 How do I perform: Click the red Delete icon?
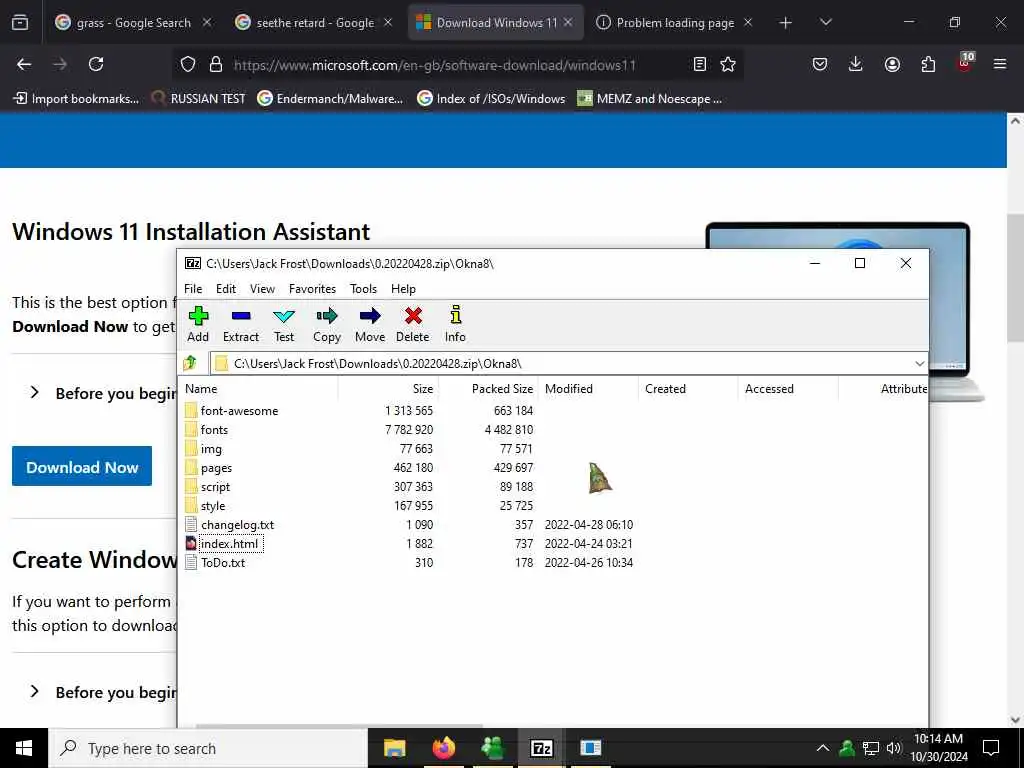[x=413, y=325]
